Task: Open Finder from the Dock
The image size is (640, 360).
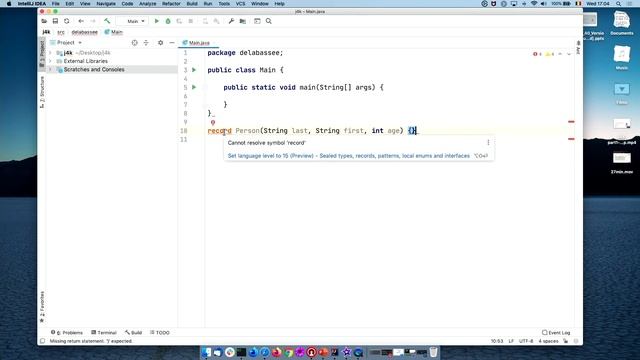Action: (207, 351)
